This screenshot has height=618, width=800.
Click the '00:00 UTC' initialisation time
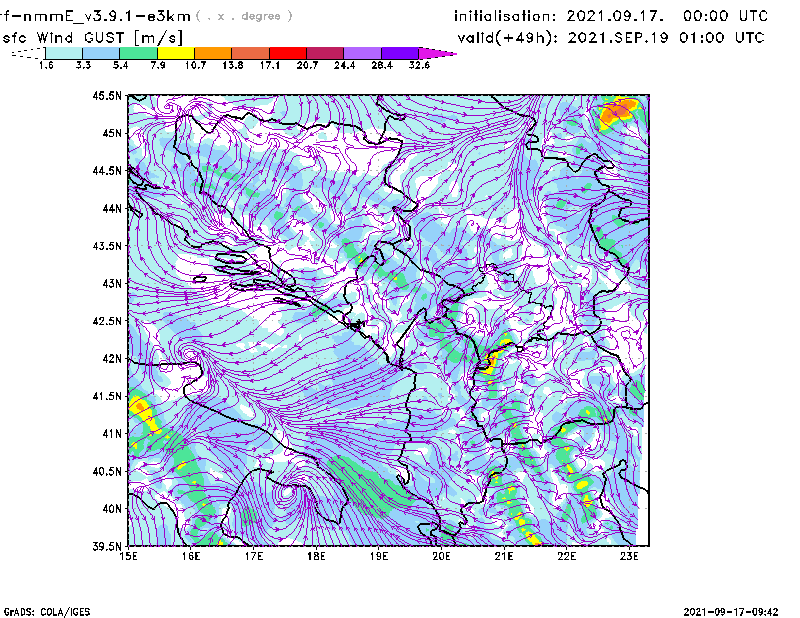726,16
